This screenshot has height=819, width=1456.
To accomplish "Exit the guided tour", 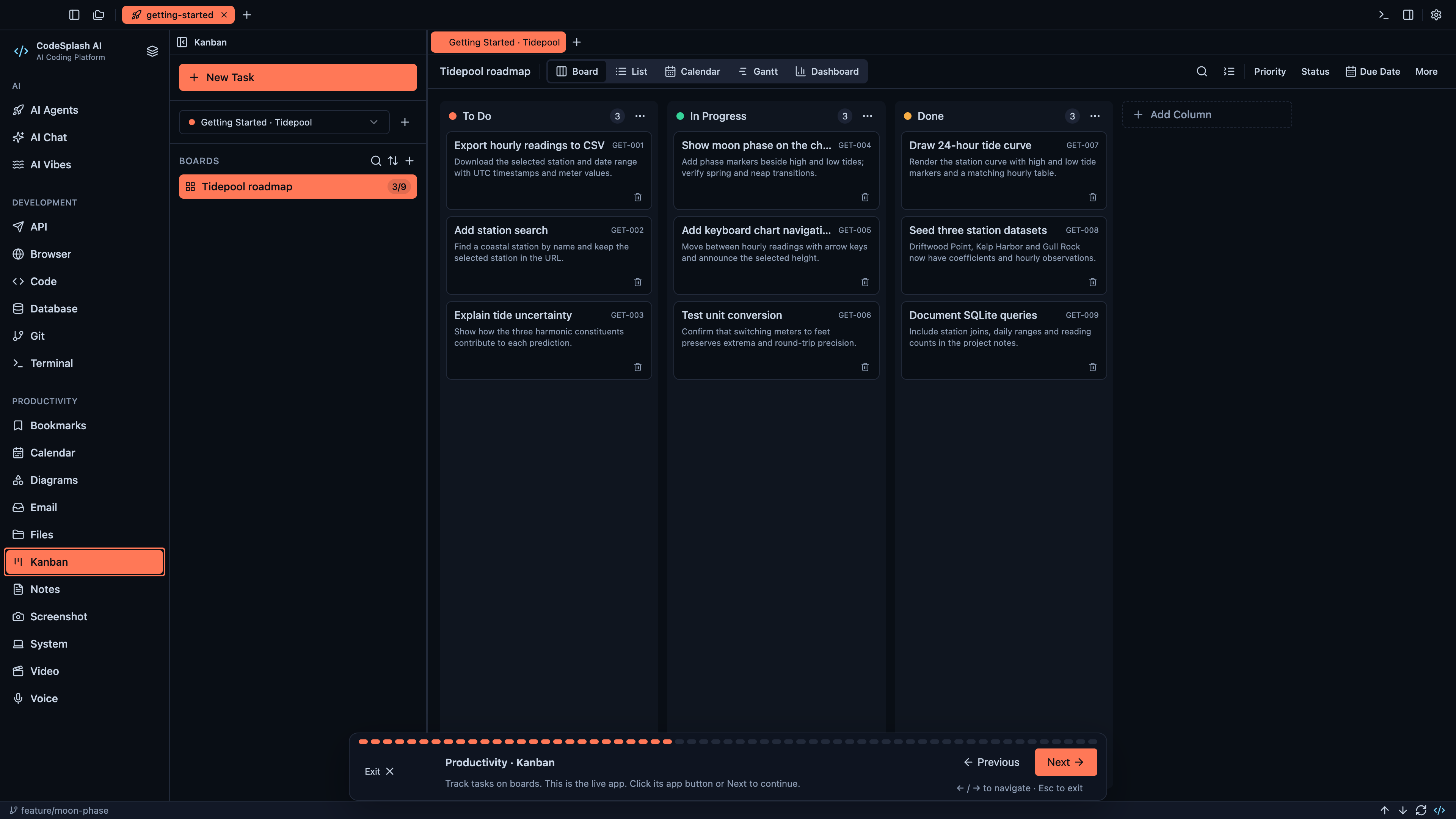I will (x=379, y=771).
